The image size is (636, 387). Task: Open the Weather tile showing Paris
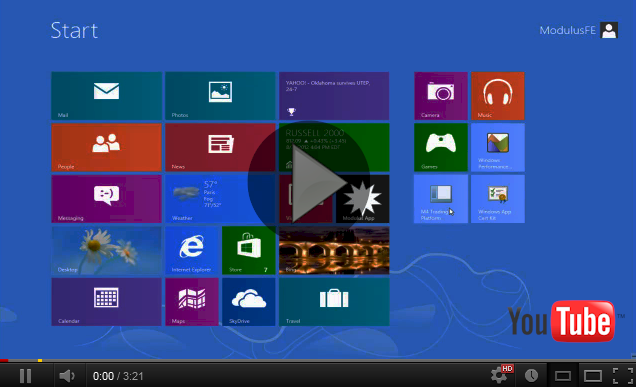[220, 199]
